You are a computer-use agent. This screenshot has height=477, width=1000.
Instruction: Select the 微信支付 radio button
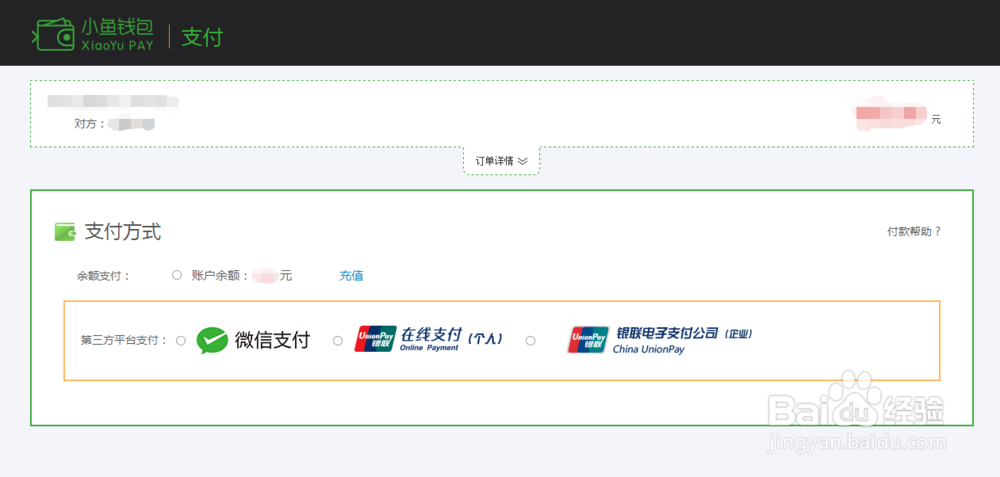pyautogui.click(x=180, y=341)
